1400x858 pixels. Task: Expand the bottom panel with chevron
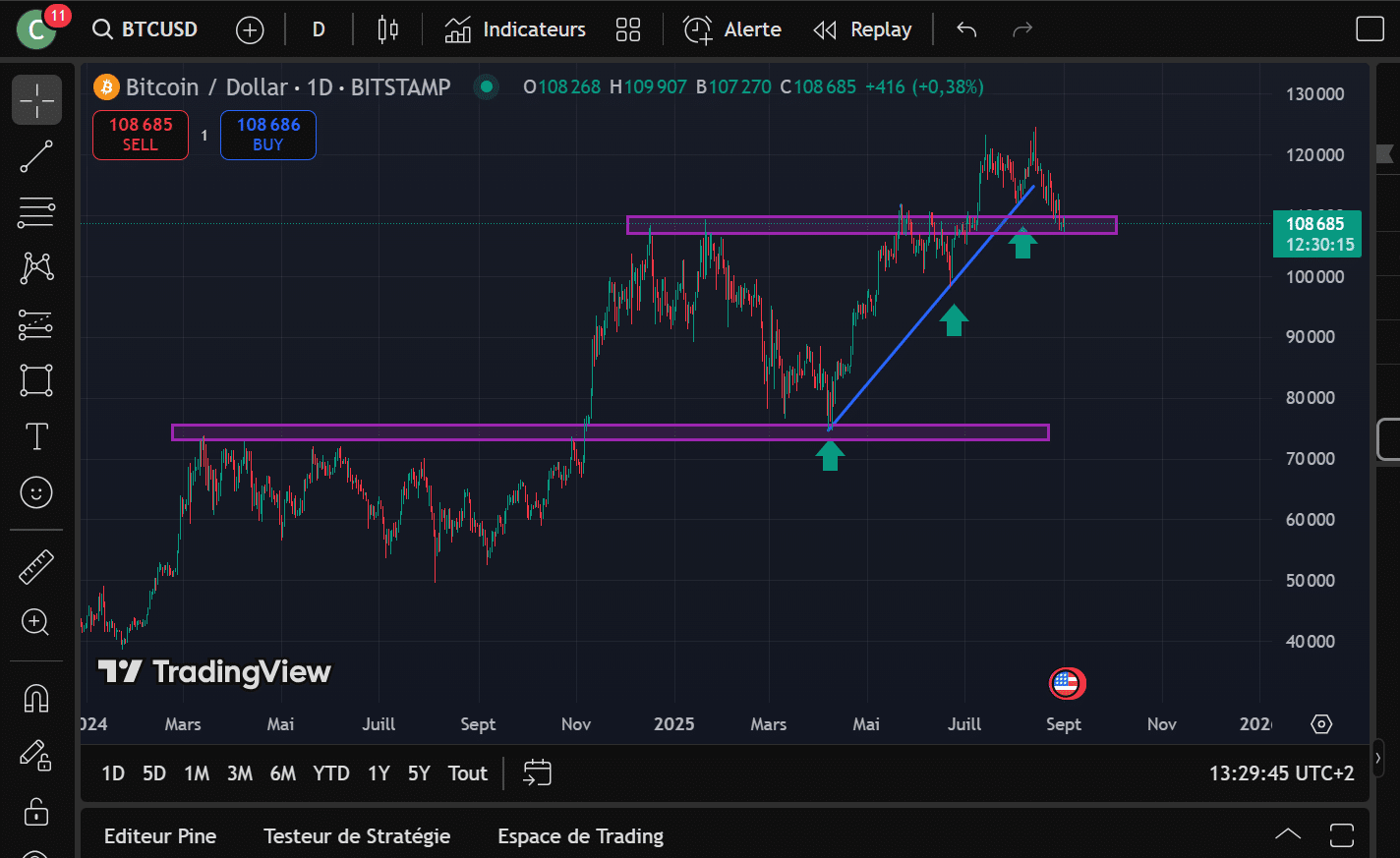click(x=1288, y=835)
